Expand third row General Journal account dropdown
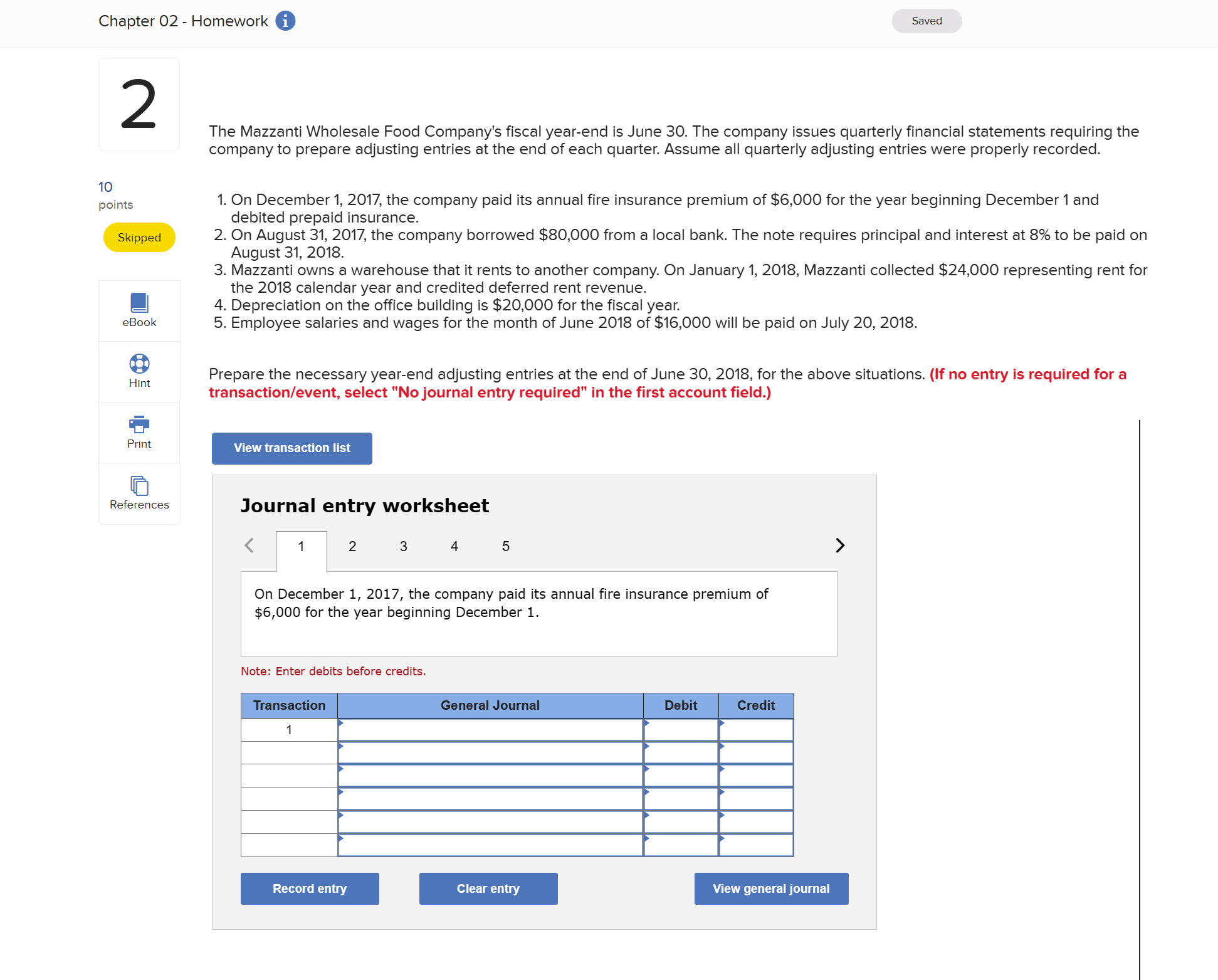Screen dimensions: 1218x980 [490, 776]
